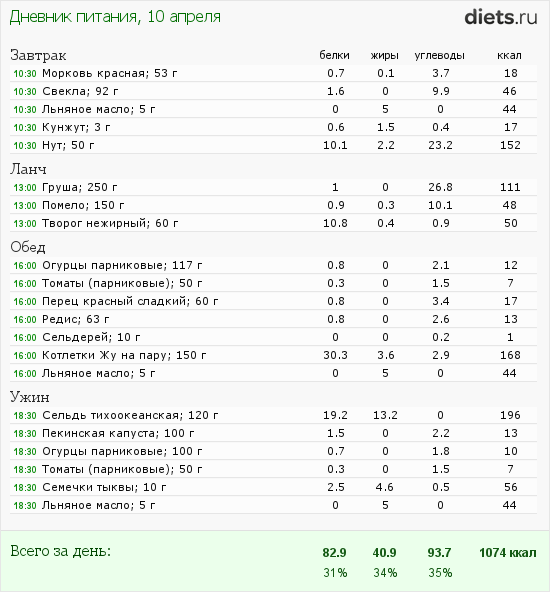Viewport: 550px width, 592px height.
Task: Click the Всего за день label
Action: [61, 551]
